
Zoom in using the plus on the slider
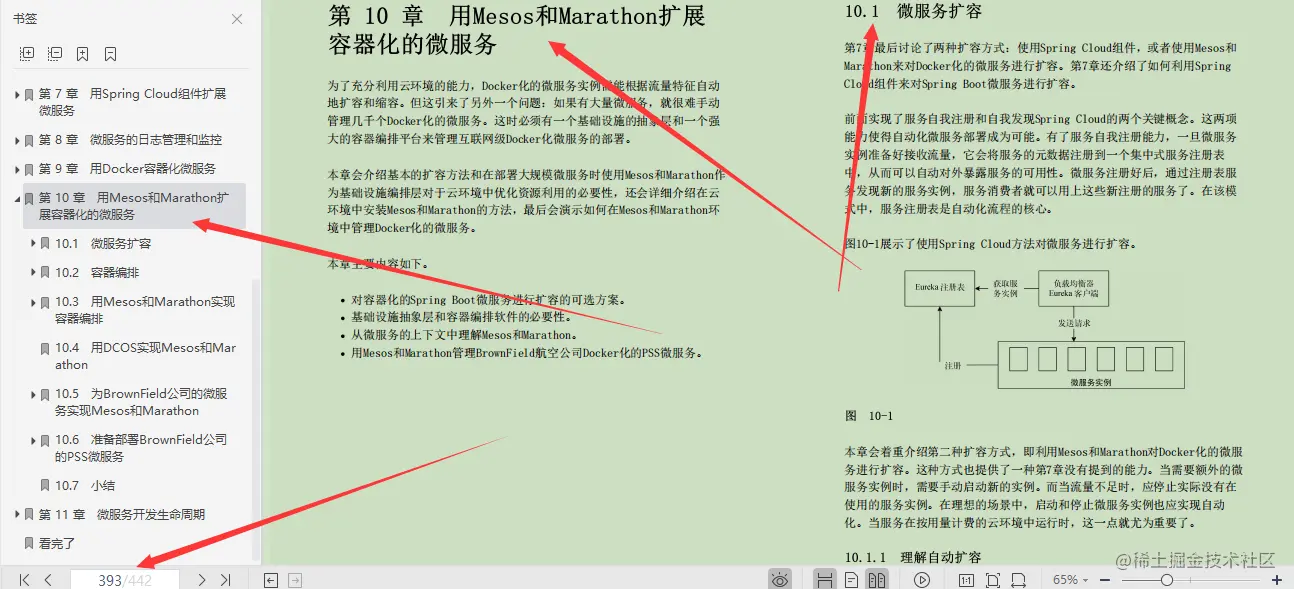click(x=1277, y=579)
